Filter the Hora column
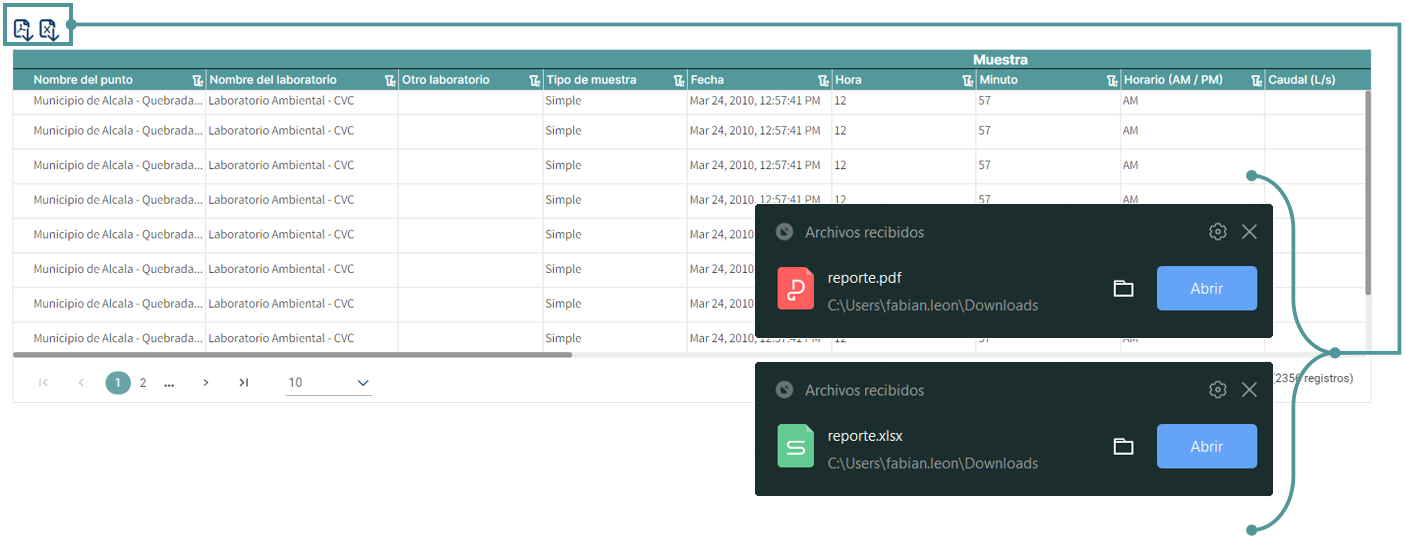Viewport: 1405px width, 537px height. coord(968,80)
